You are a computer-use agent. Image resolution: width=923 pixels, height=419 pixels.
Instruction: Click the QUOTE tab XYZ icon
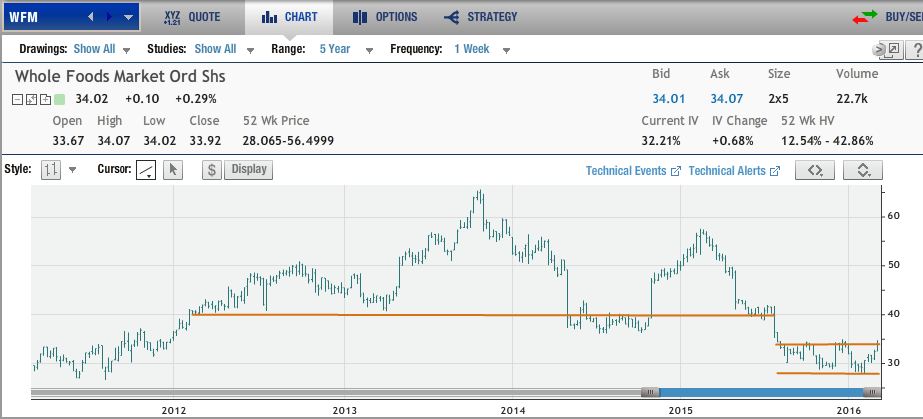(172, 17)
